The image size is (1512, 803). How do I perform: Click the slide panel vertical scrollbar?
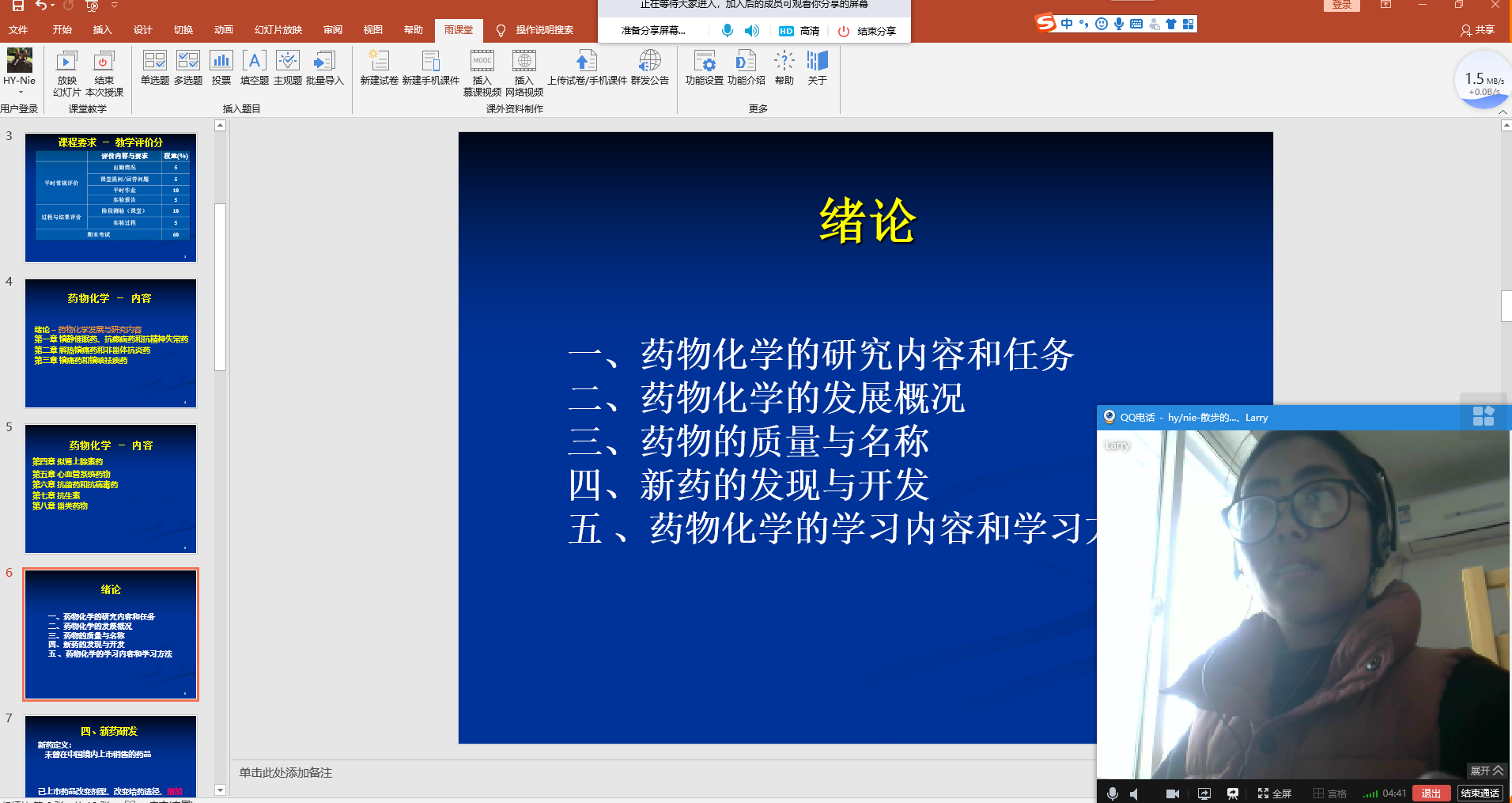(220, 286)
